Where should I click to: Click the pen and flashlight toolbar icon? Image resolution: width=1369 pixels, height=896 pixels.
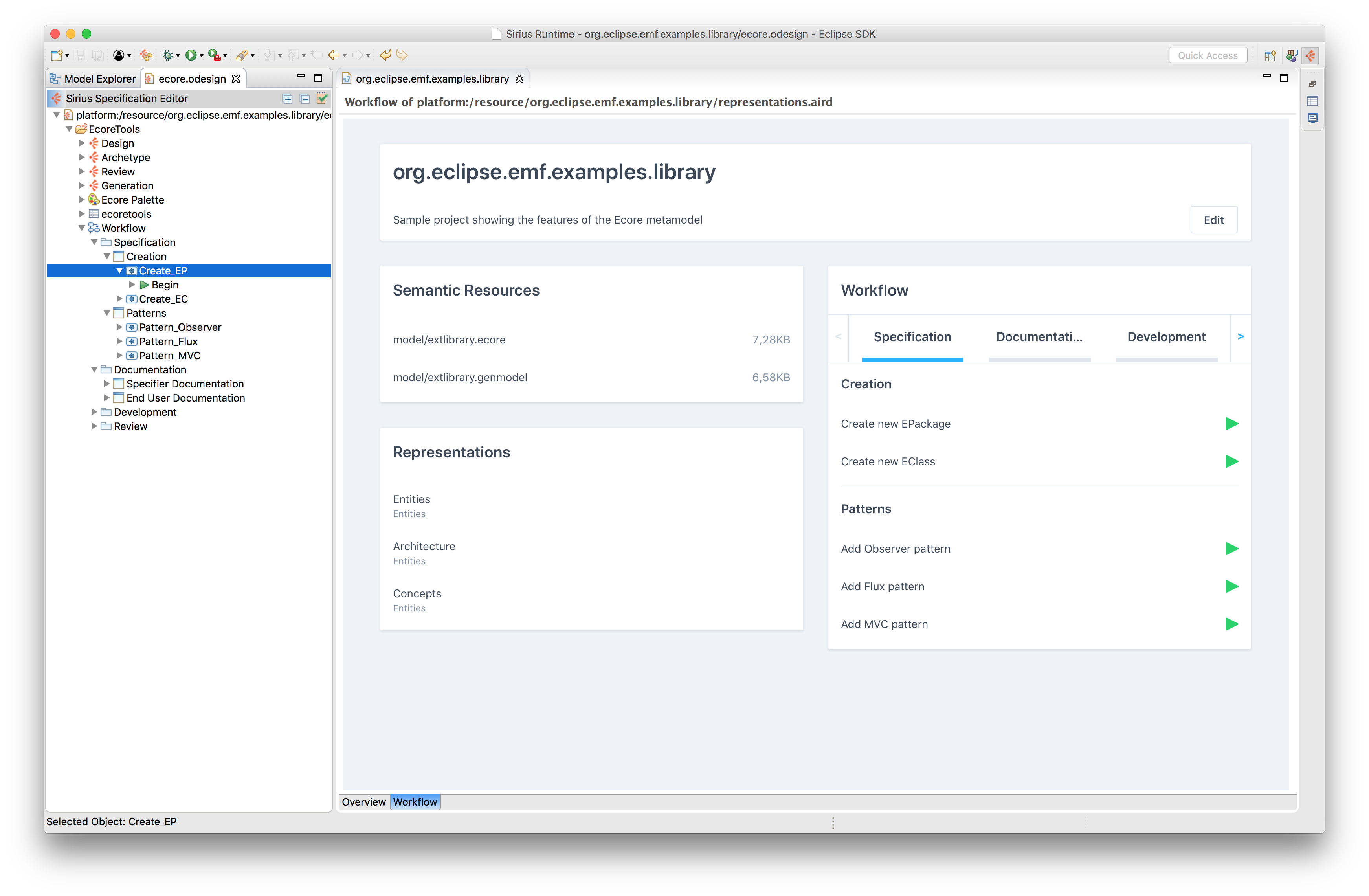[242, 55]
